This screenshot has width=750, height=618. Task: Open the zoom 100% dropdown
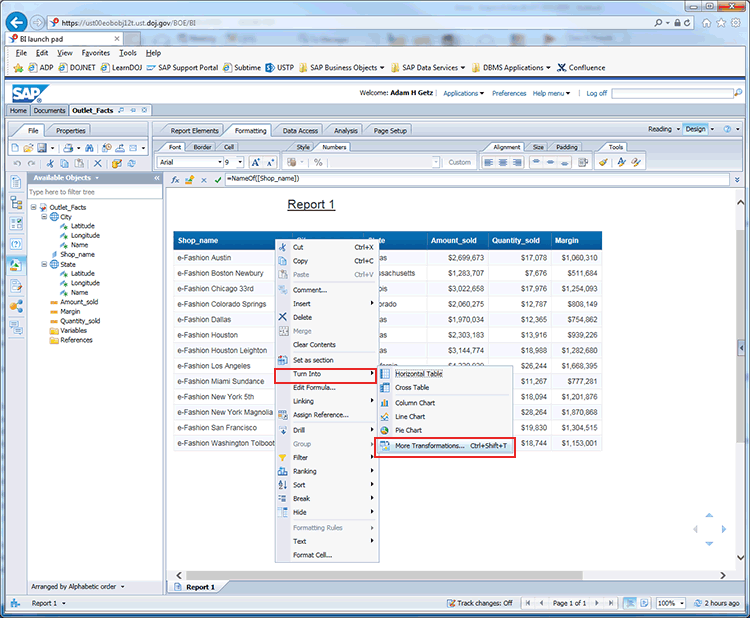coord(682,603)
